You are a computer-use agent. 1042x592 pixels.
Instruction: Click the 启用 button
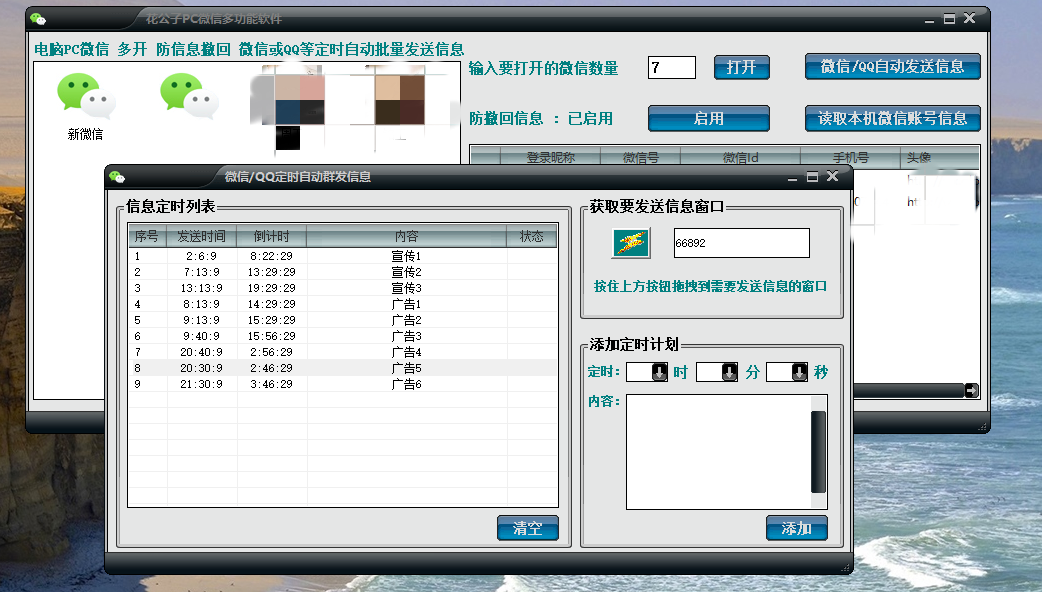[708, 118]
